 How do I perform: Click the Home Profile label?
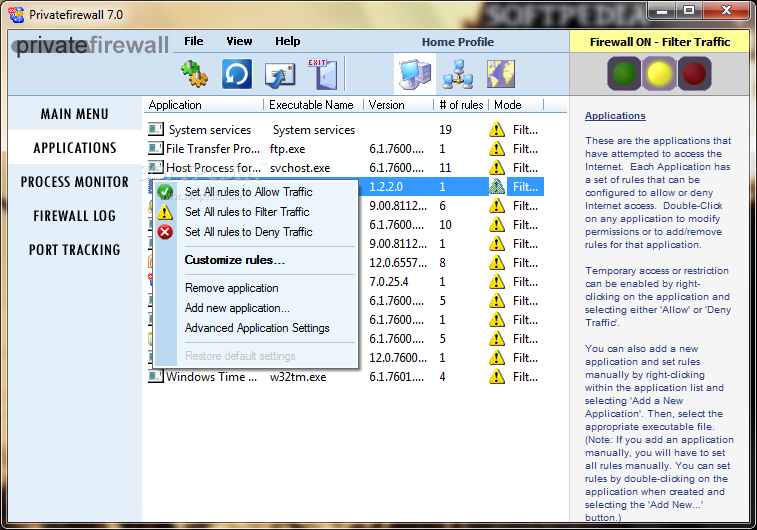(x=458, y=42)
